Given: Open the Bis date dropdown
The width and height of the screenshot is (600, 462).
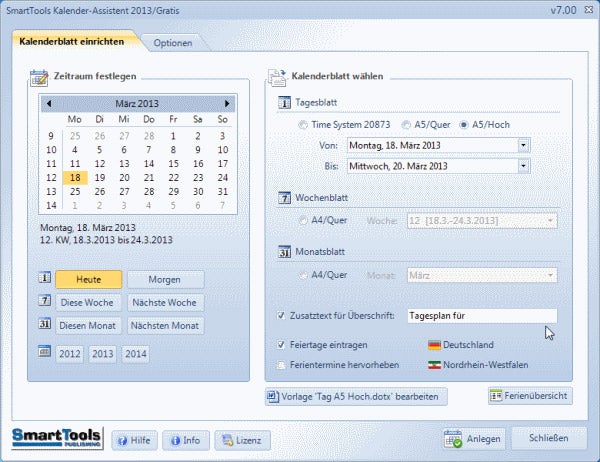Looking at the screenshot, I should [x=523, y=166].
